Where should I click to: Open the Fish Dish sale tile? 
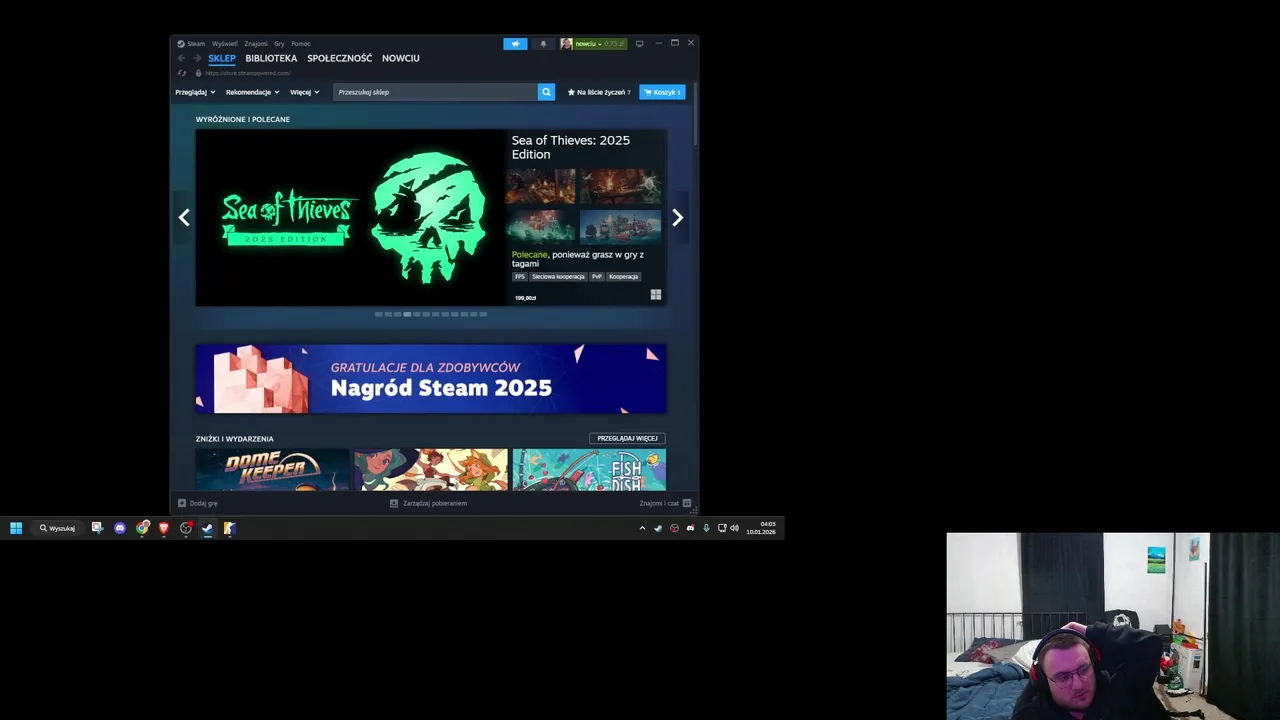[589, 470]
